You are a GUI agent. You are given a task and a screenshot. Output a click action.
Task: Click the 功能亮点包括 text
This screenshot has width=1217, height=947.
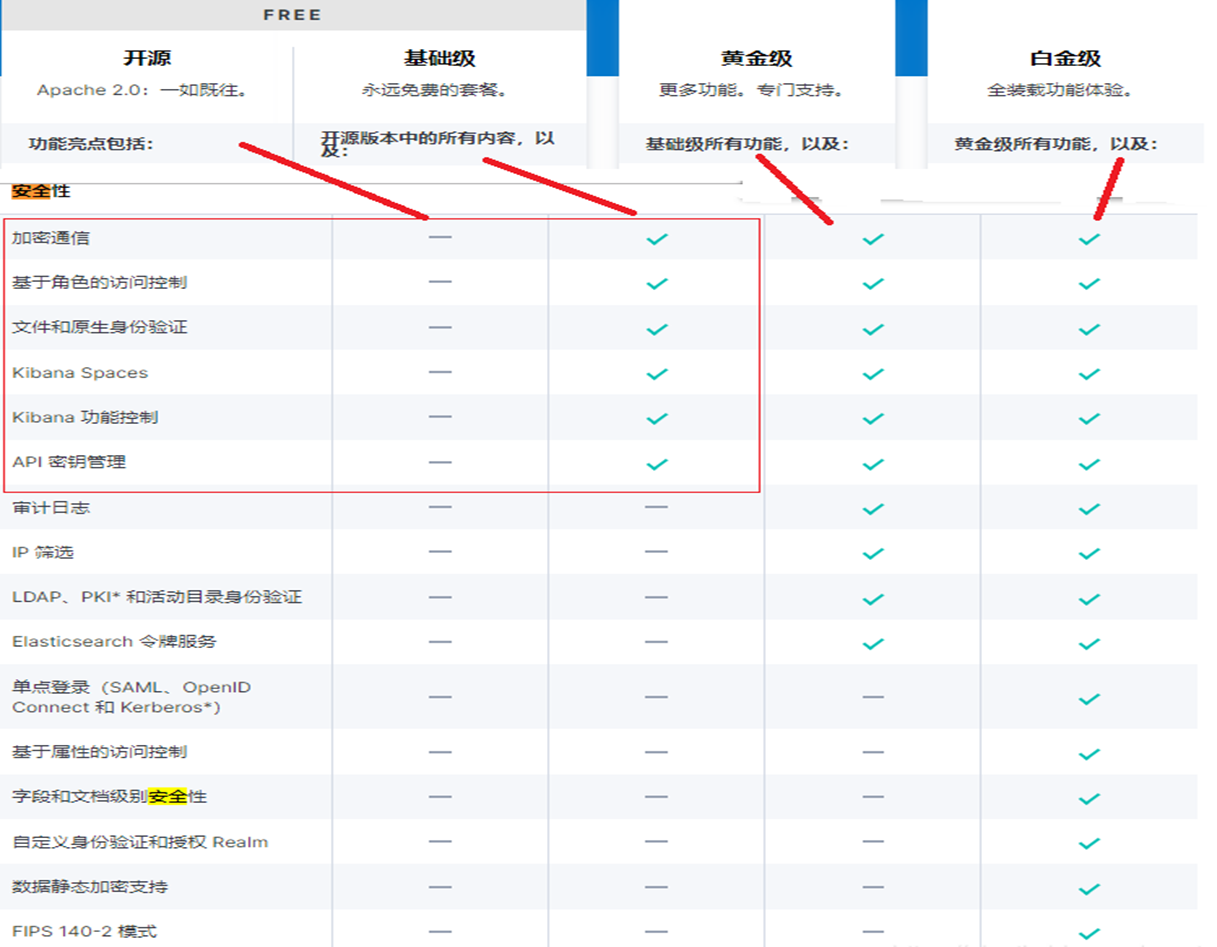click(91, 144)
